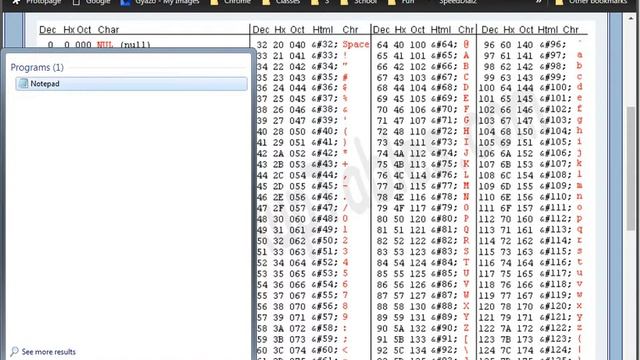Click the &#65; Html code cell
640x360 pixels.
444,56
